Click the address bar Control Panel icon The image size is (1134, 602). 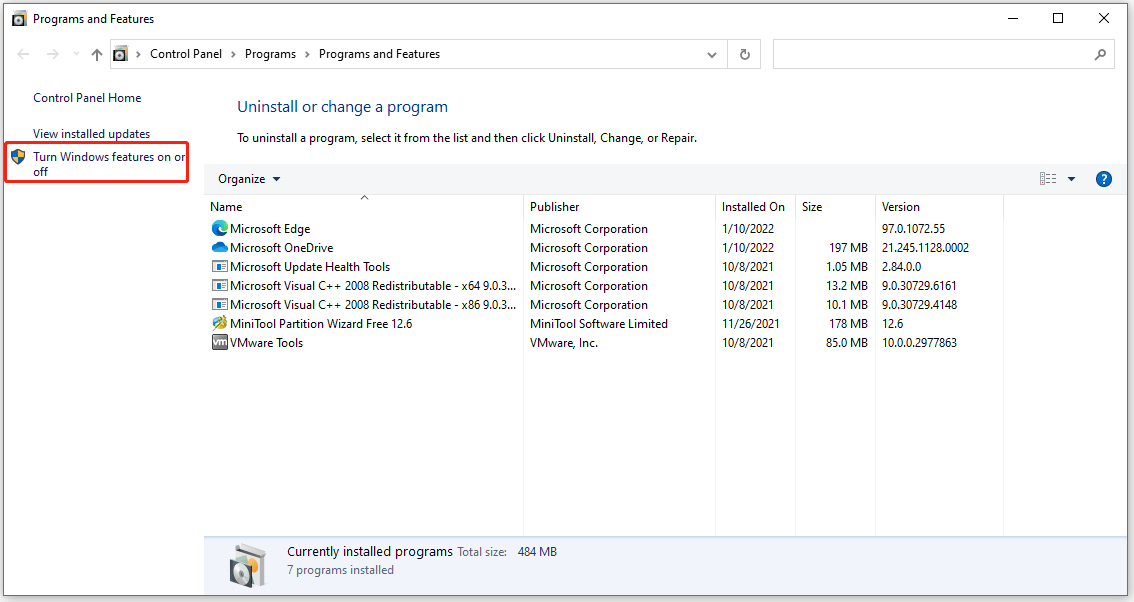pyautogui.click(x=121, y=54)
